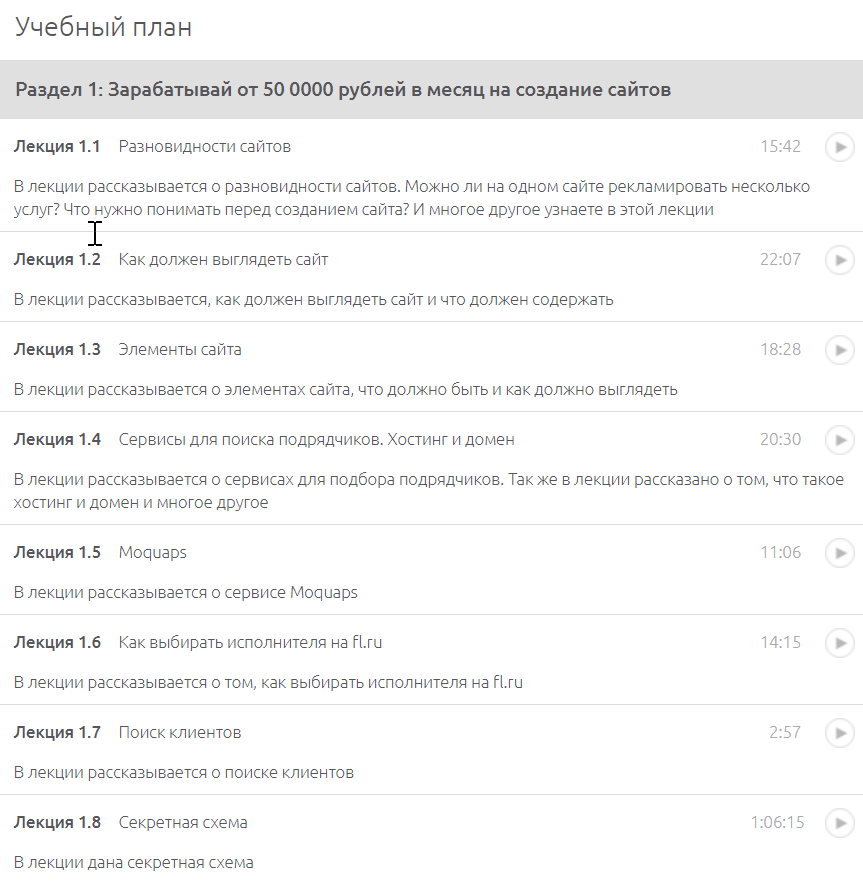The image size is (863, 881).
Task: Open Секретная схема lecture title
Action: coord(183,823)
